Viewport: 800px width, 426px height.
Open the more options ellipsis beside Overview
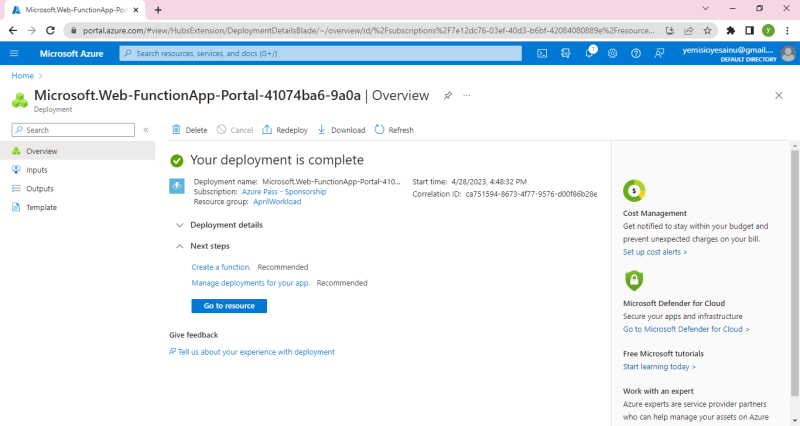click(467, 95)
